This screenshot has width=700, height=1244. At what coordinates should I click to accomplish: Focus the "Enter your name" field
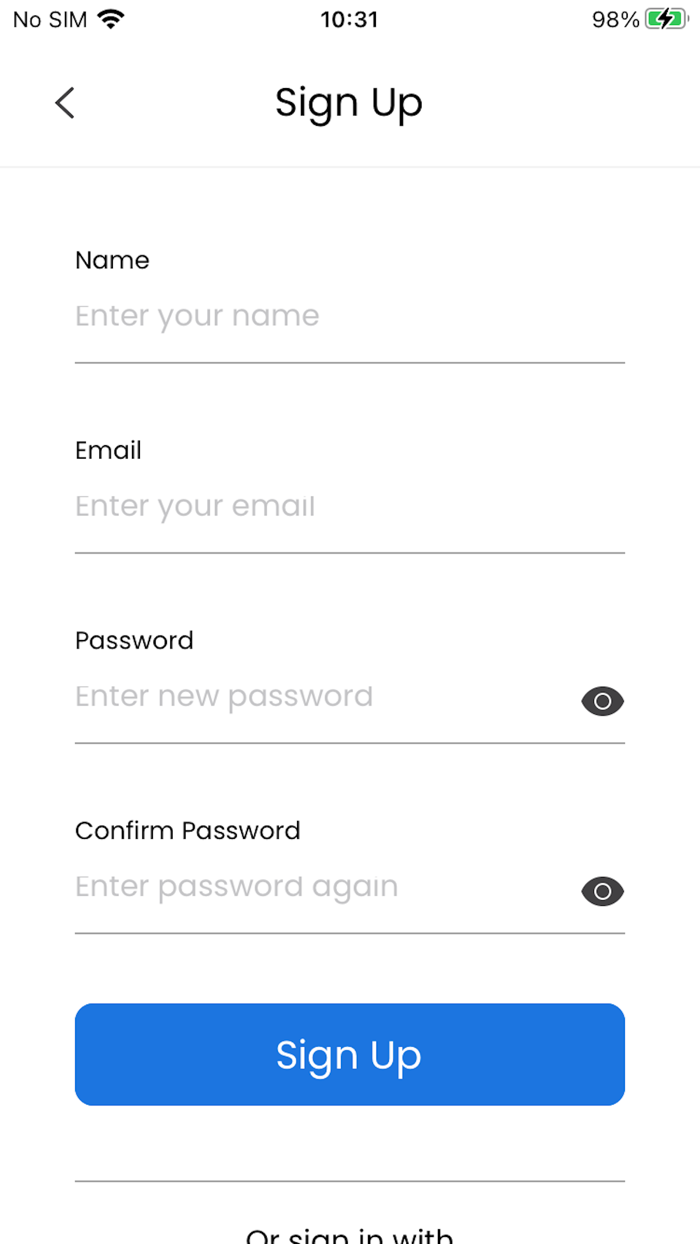point(330,316)
